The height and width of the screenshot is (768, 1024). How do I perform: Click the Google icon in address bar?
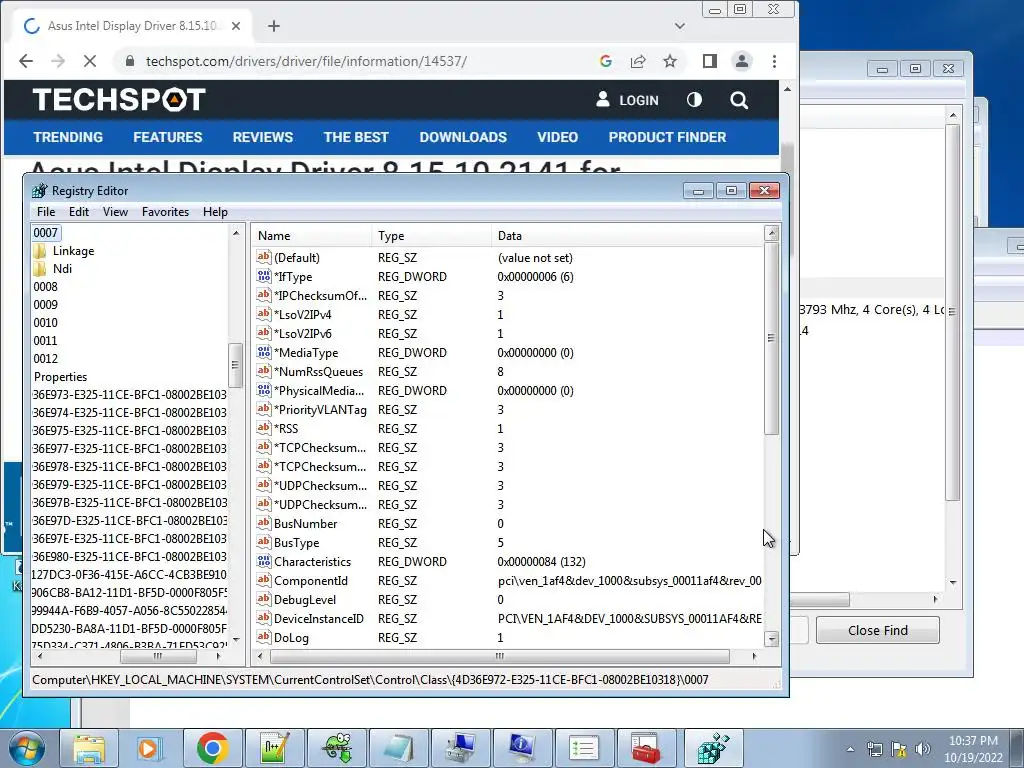tap(605, 61)
